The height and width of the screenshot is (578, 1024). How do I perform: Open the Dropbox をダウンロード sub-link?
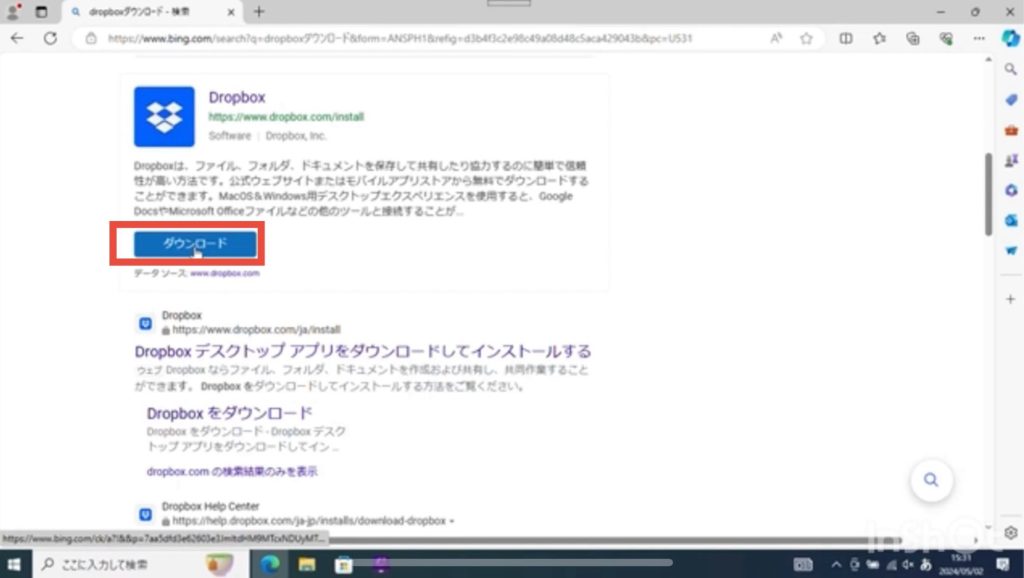(x=229, y=413)
